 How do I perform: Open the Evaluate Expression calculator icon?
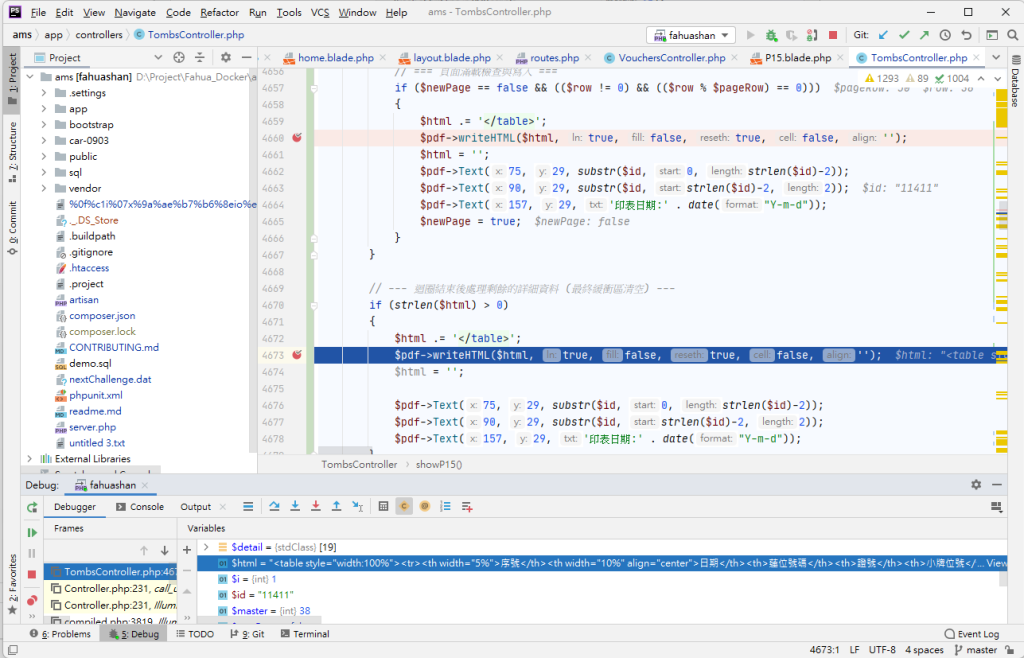click(383, 507)
